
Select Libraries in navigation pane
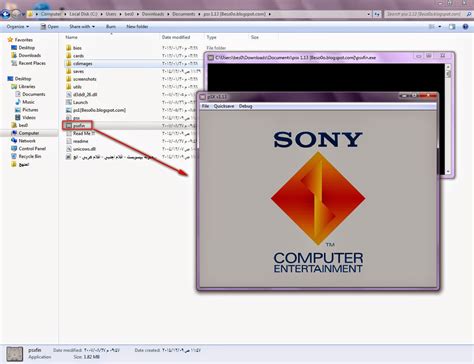point(23,86)
